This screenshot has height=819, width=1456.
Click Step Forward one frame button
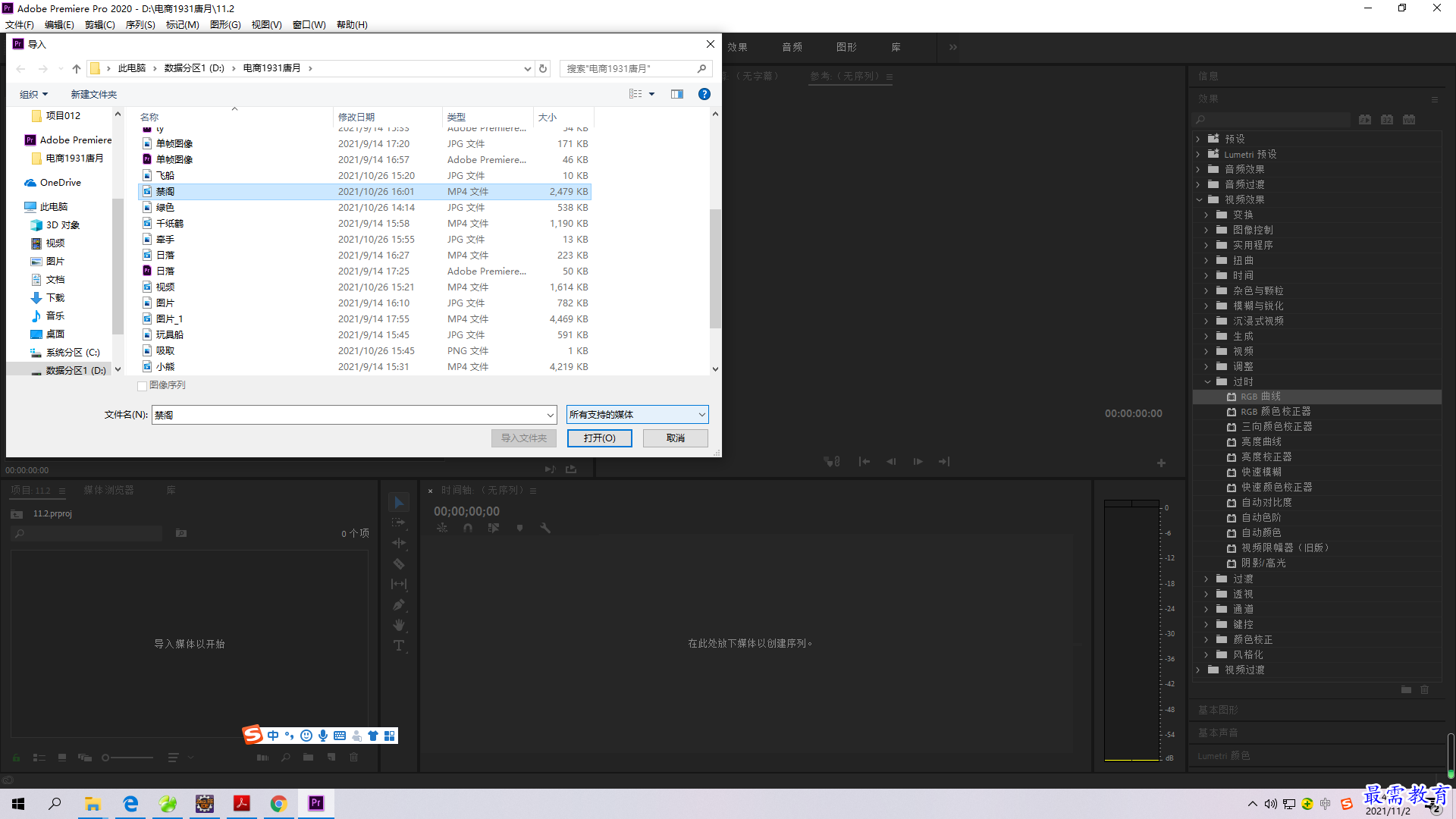918,461
